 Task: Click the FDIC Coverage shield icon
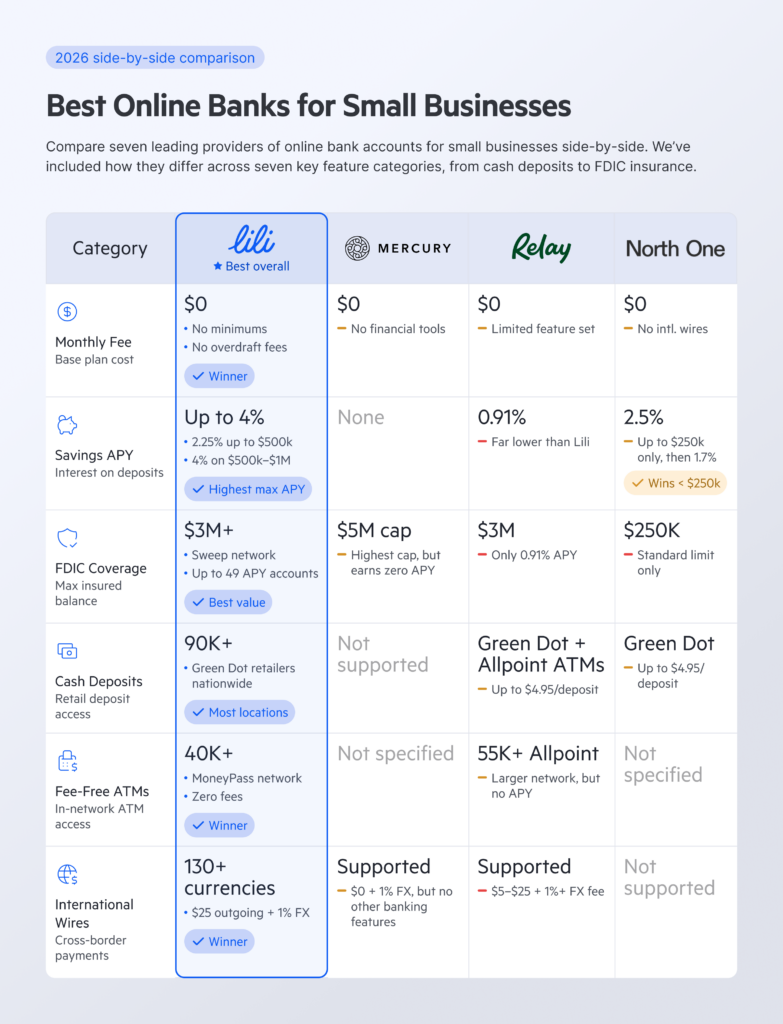pos(67,538)
